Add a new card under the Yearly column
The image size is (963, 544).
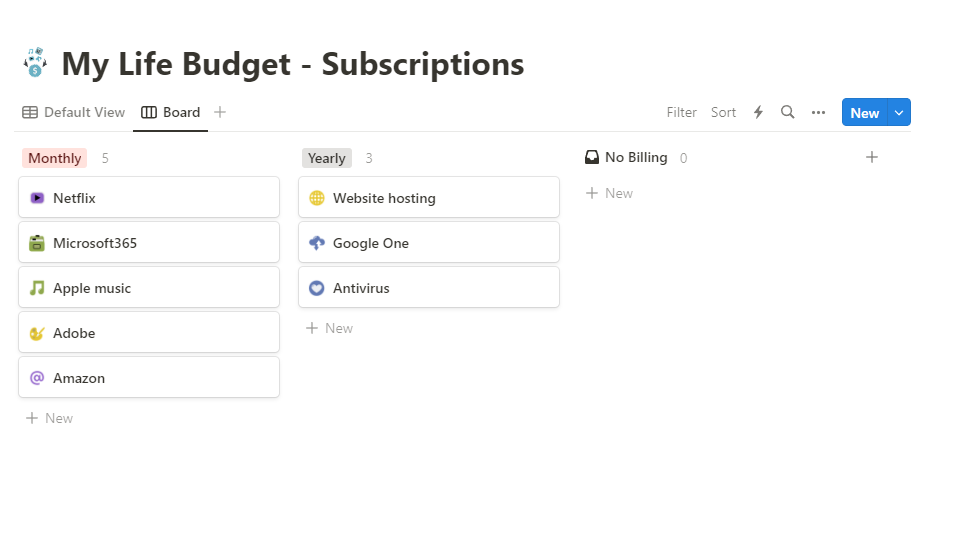(x=329, y=328)
